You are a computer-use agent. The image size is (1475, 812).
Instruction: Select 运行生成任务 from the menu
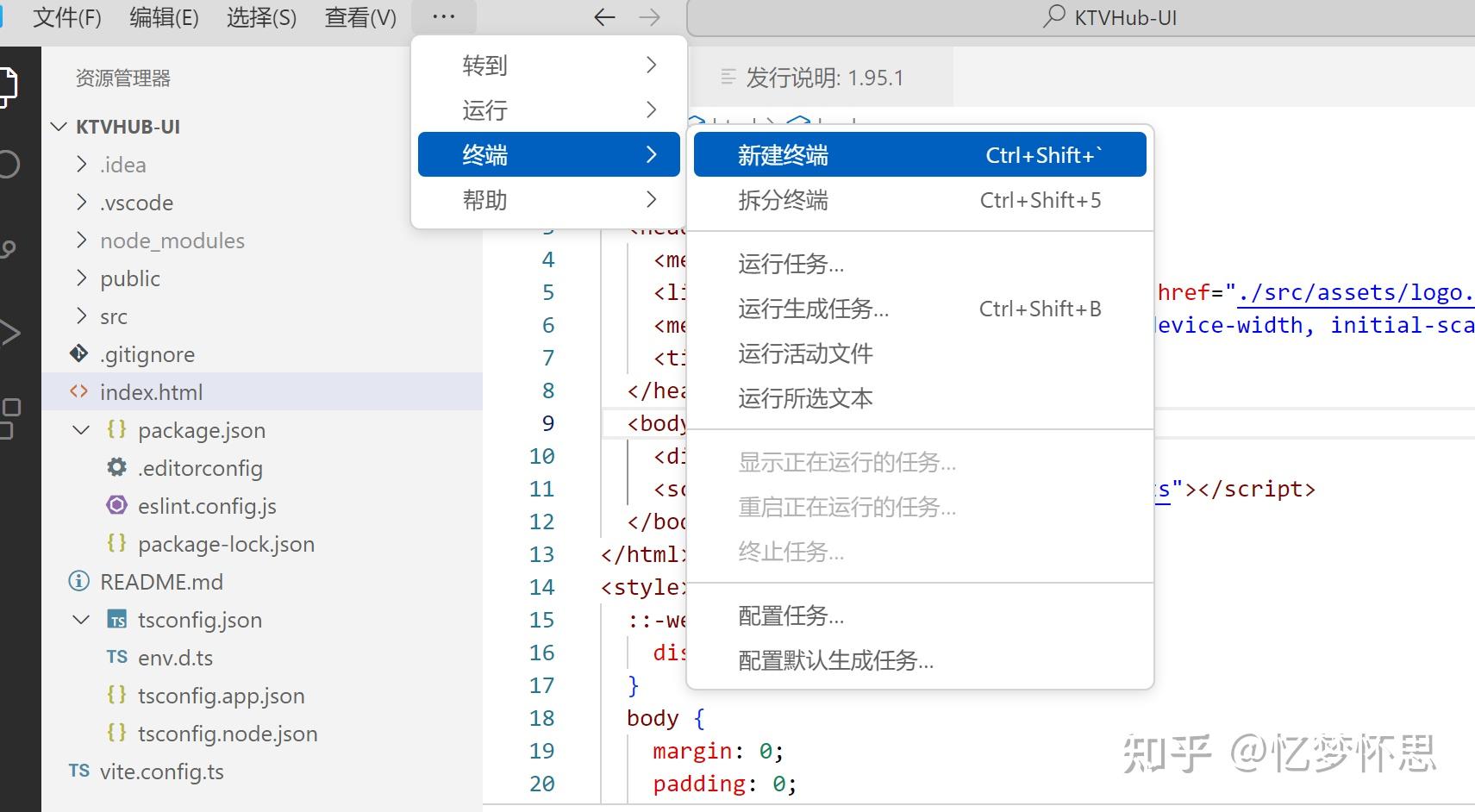[814, 309]
